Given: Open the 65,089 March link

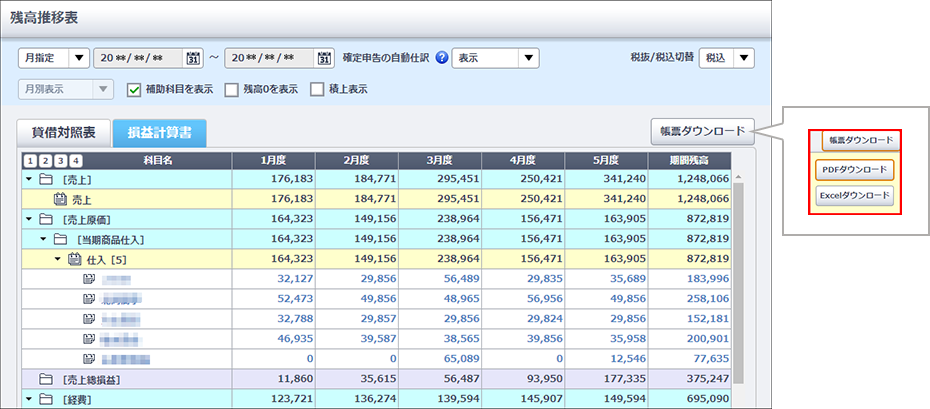Looking at the screenshot, I should (x=463, y=359).
